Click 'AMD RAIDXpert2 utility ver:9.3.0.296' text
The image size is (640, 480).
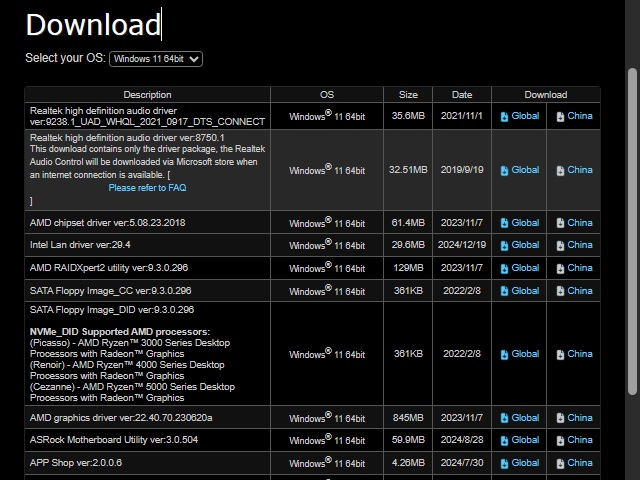(x=109, y=268)
